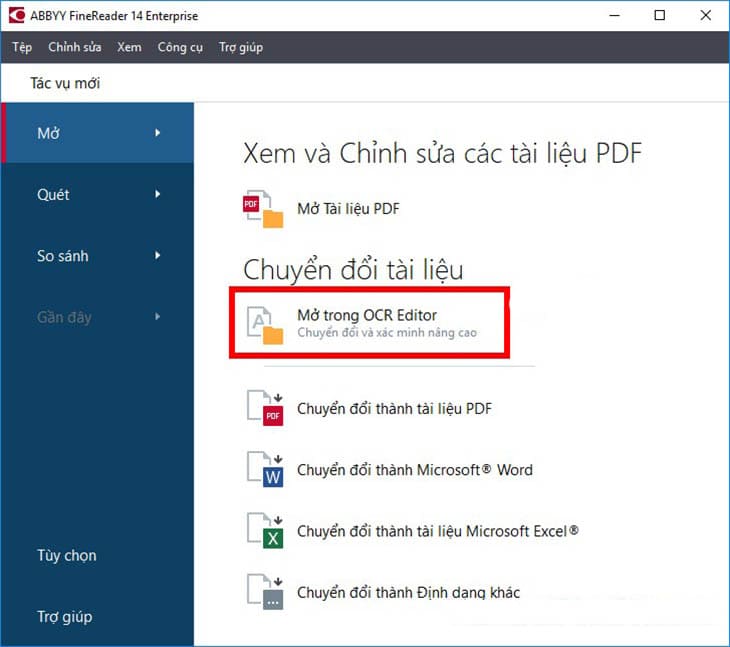Open the Chỉnh sửa menu

(x=74, y=47)
